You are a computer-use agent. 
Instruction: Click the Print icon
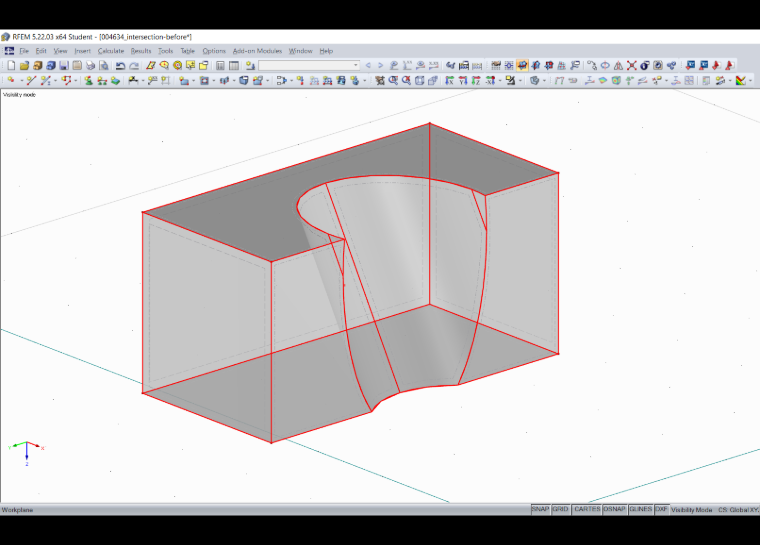click(90, 65)
